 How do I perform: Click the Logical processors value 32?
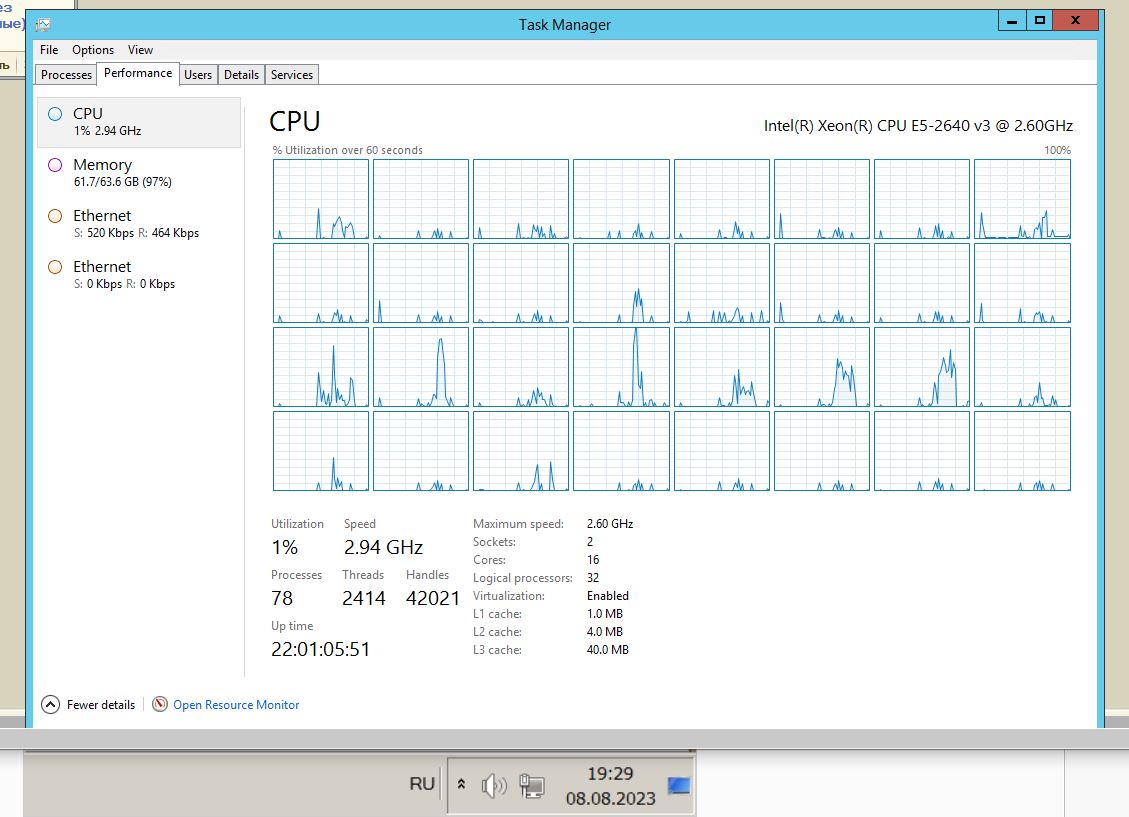(x=593, y=577)
